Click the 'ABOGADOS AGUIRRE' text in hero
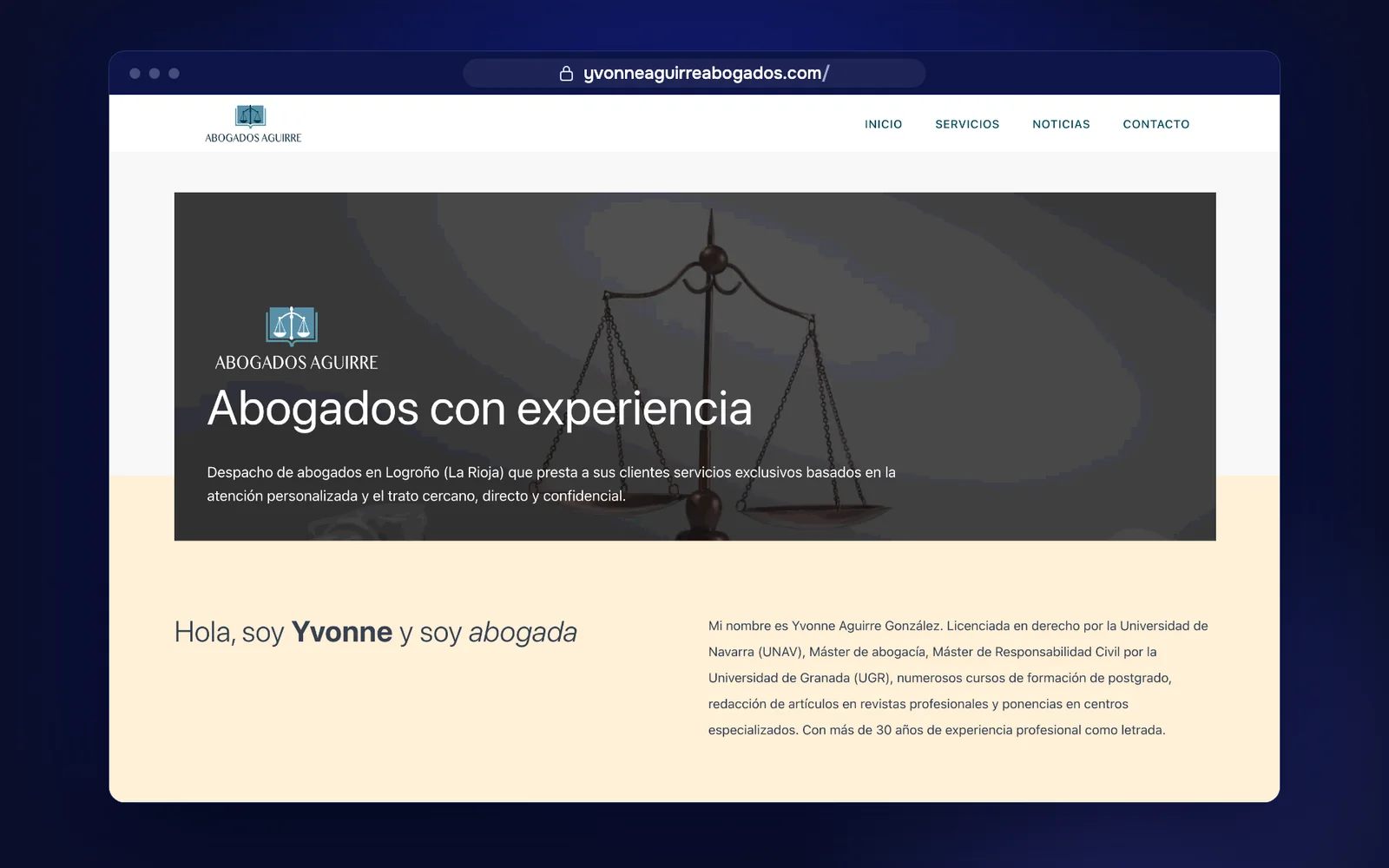This screenshot has width=1389, height=868. pos(296,362)
